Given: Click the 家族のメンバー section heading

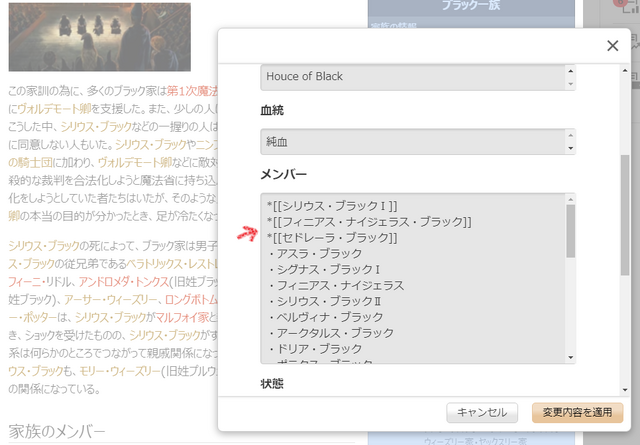Looking at the screenshot, I should click(x=57, y=431).
